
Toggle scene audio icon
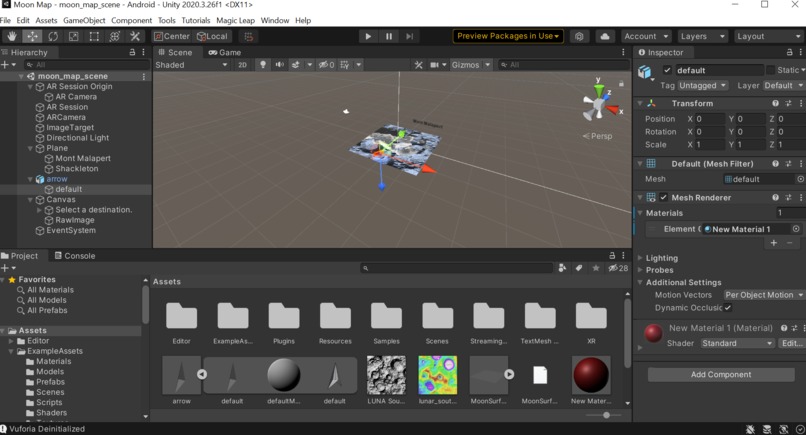(279, 65)
